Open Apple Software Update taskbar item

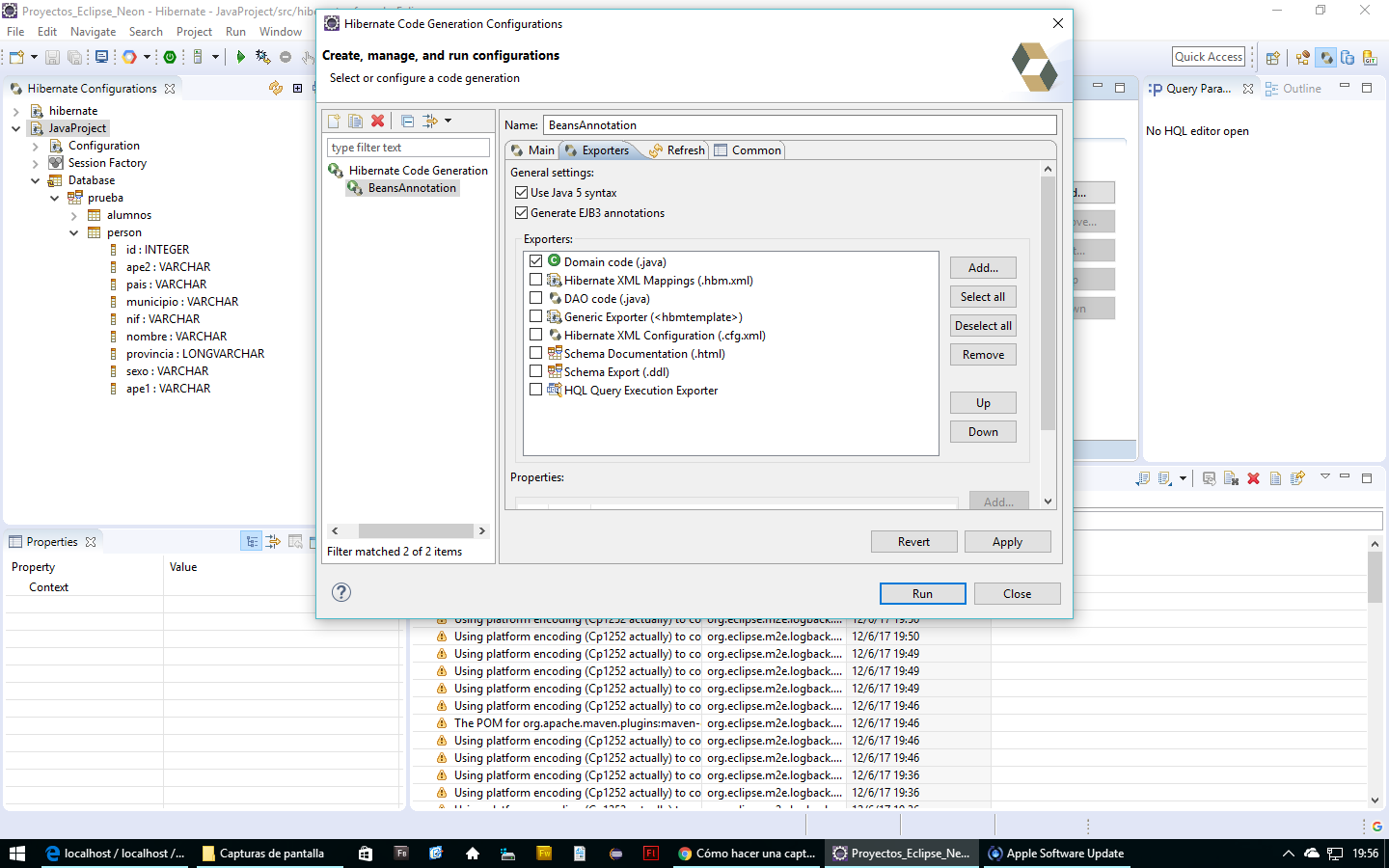pyautogui.click(x=1056, y=854)
